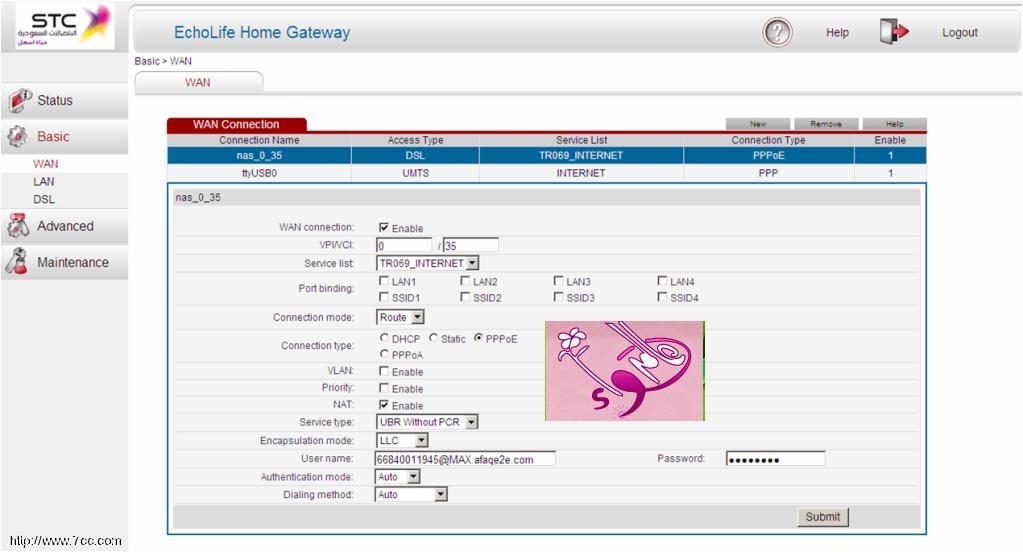The image size is (1023, 552).
Task: Select the WAN submenu item
Action: (46, 164)
